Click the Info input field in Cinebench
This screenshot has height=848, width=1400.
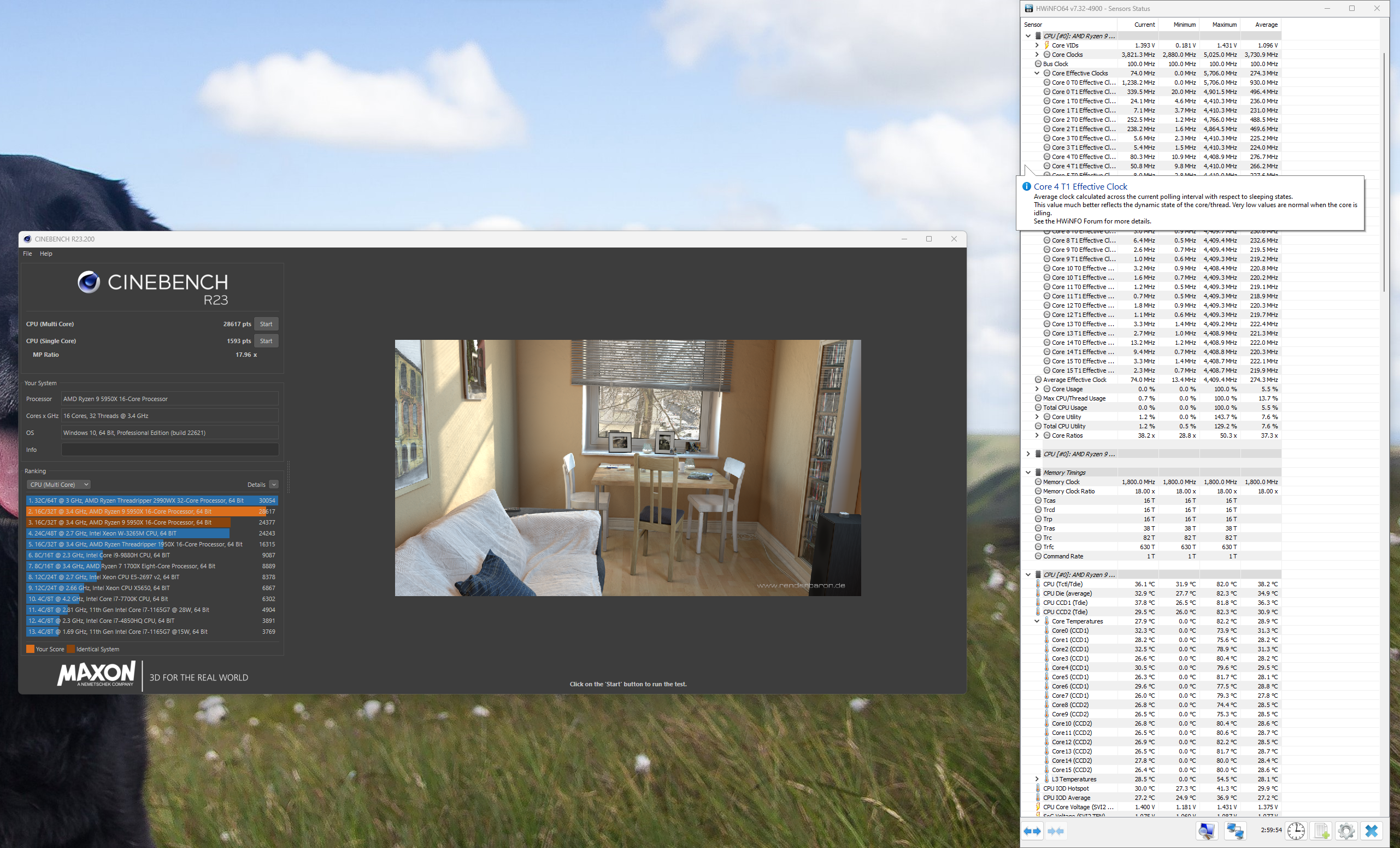tap(170, 449)
